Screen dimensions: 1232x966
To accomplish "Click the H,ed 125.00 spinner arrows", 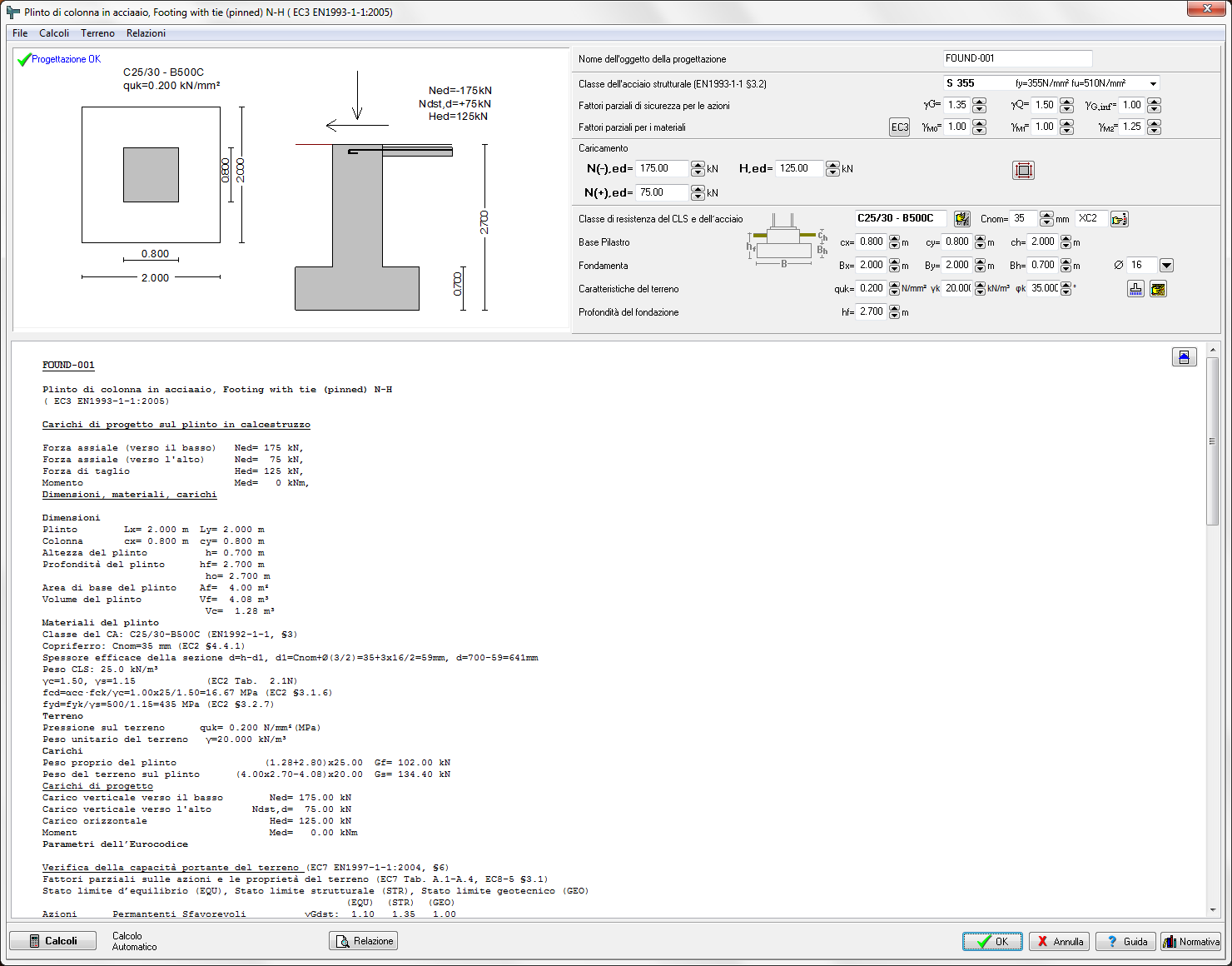I will 832,169.
